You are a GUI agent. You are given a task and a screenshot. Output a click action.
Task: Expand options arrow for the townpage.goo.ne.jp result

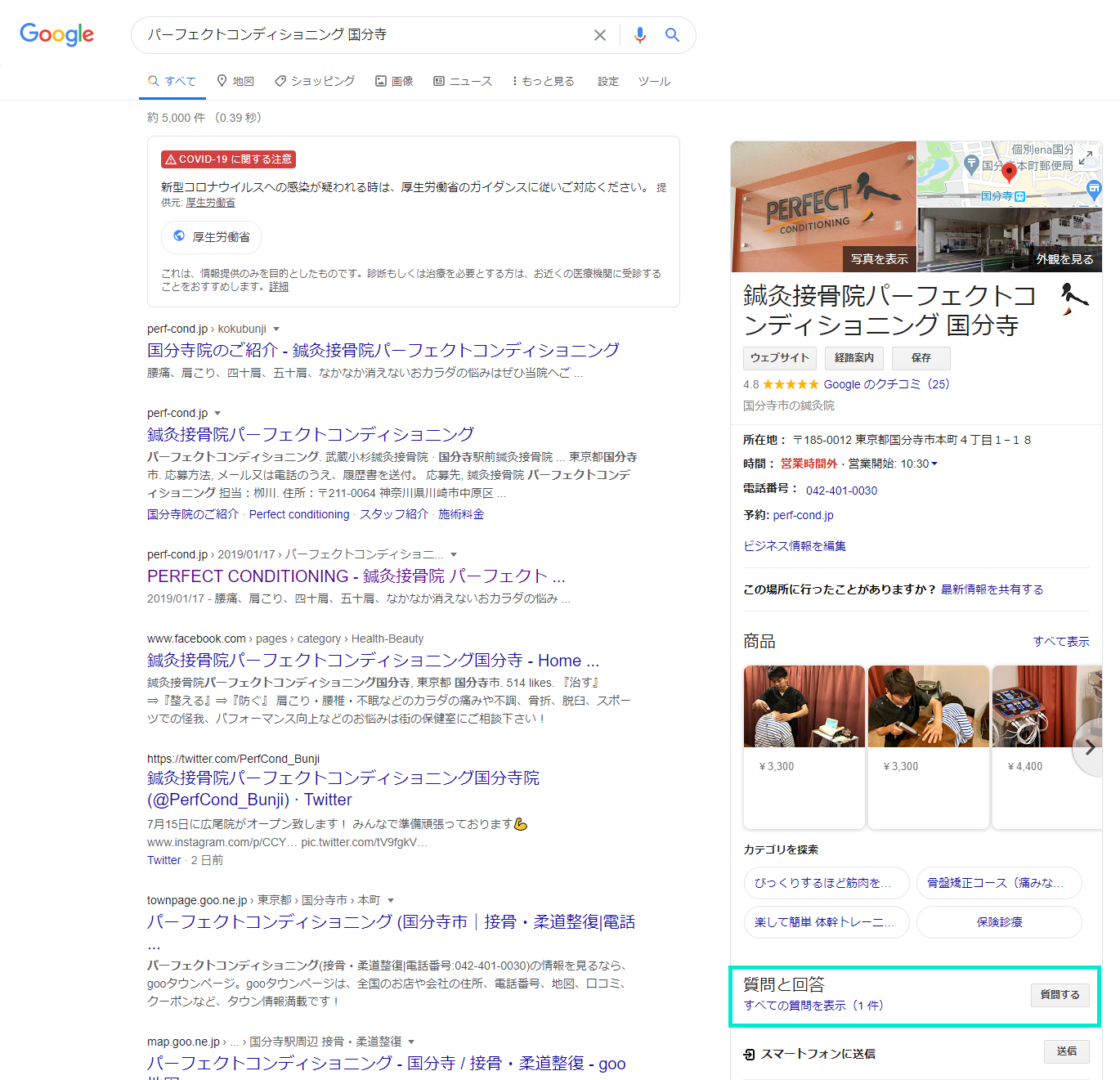click(391, 900)
